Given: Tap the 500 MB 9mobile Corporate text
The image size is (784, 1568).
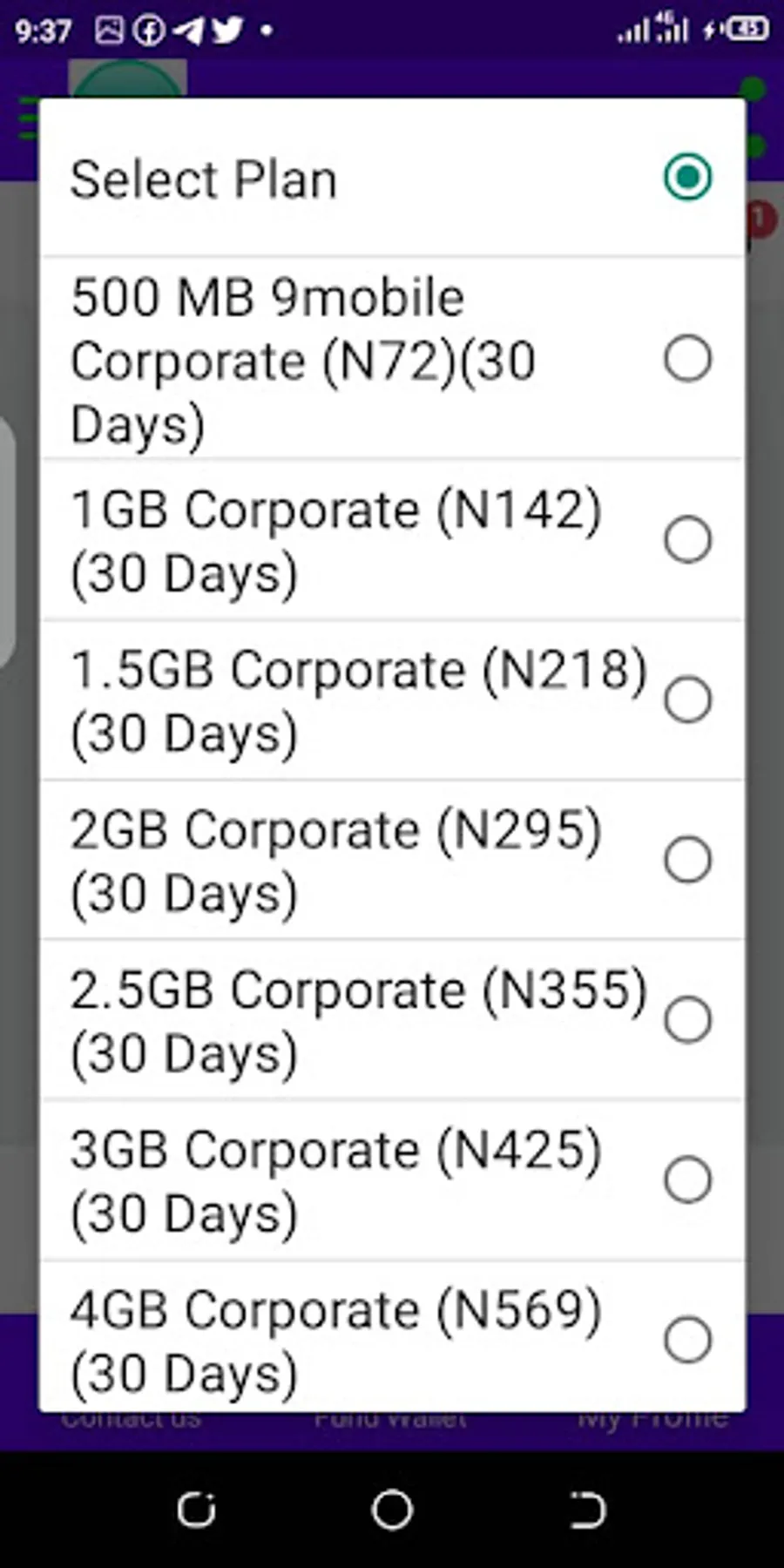Looking at the screenshot, I should pyautogui.click(x=302, y=361).
